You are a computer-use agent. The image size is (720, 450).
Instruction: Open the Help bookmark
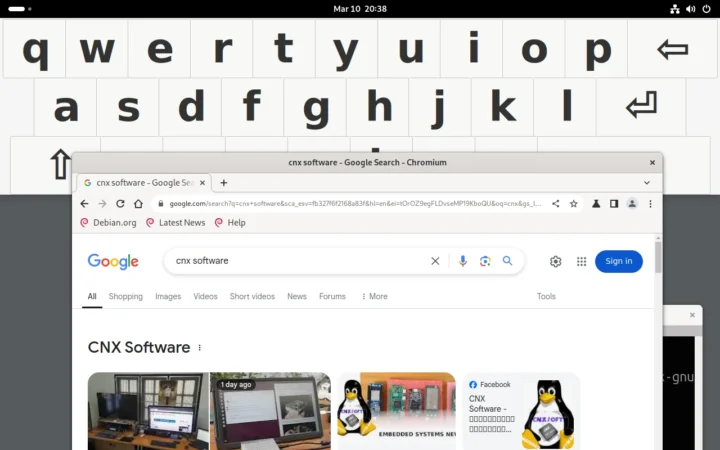tap(230, 223)
